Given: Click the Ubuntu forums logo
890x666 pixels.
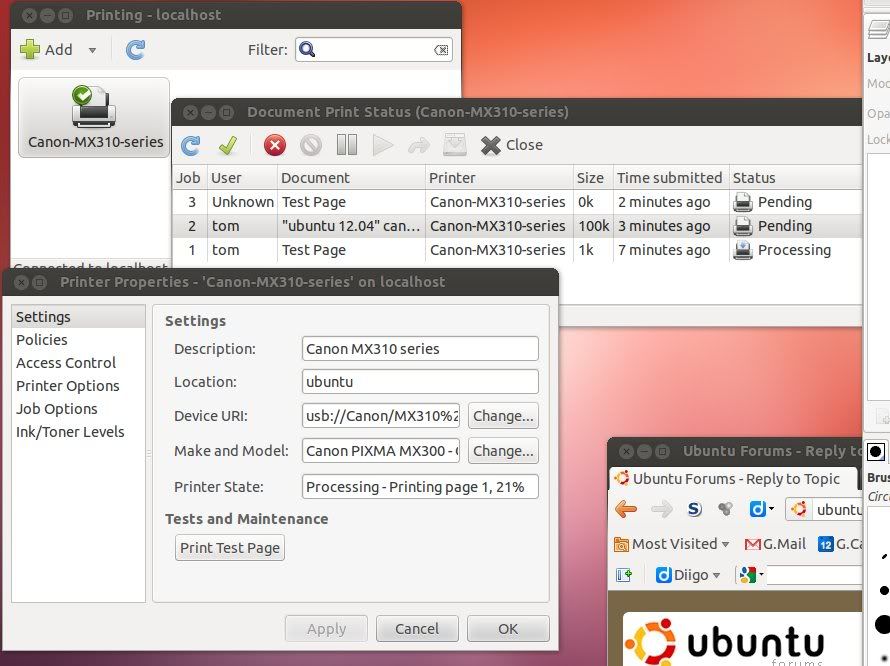Looking at the screenshot, I should click(x=724, y=643).
